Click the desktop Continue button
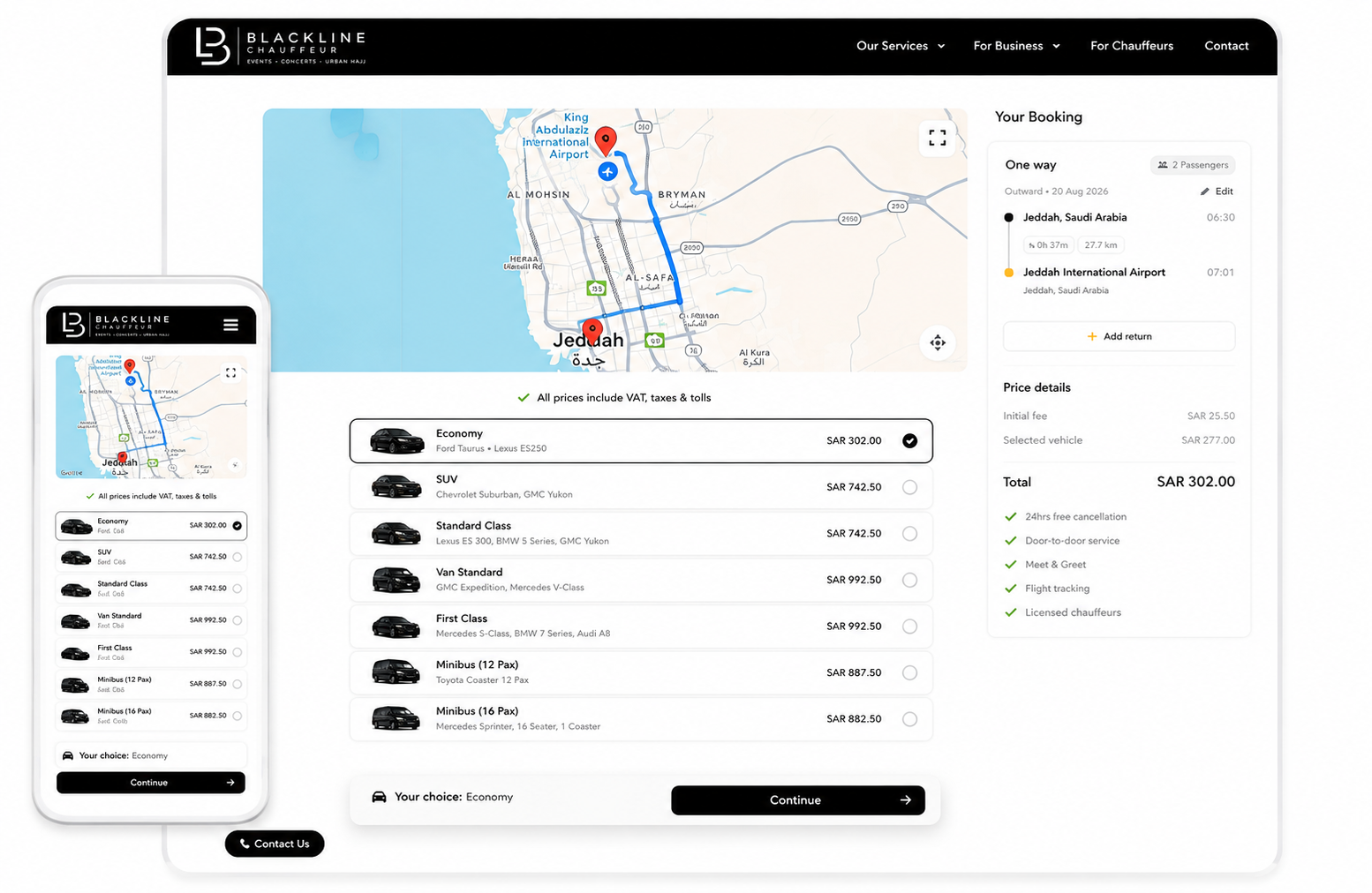The height and width of the screenshot is (893, 1372). (x=798, y=800)
